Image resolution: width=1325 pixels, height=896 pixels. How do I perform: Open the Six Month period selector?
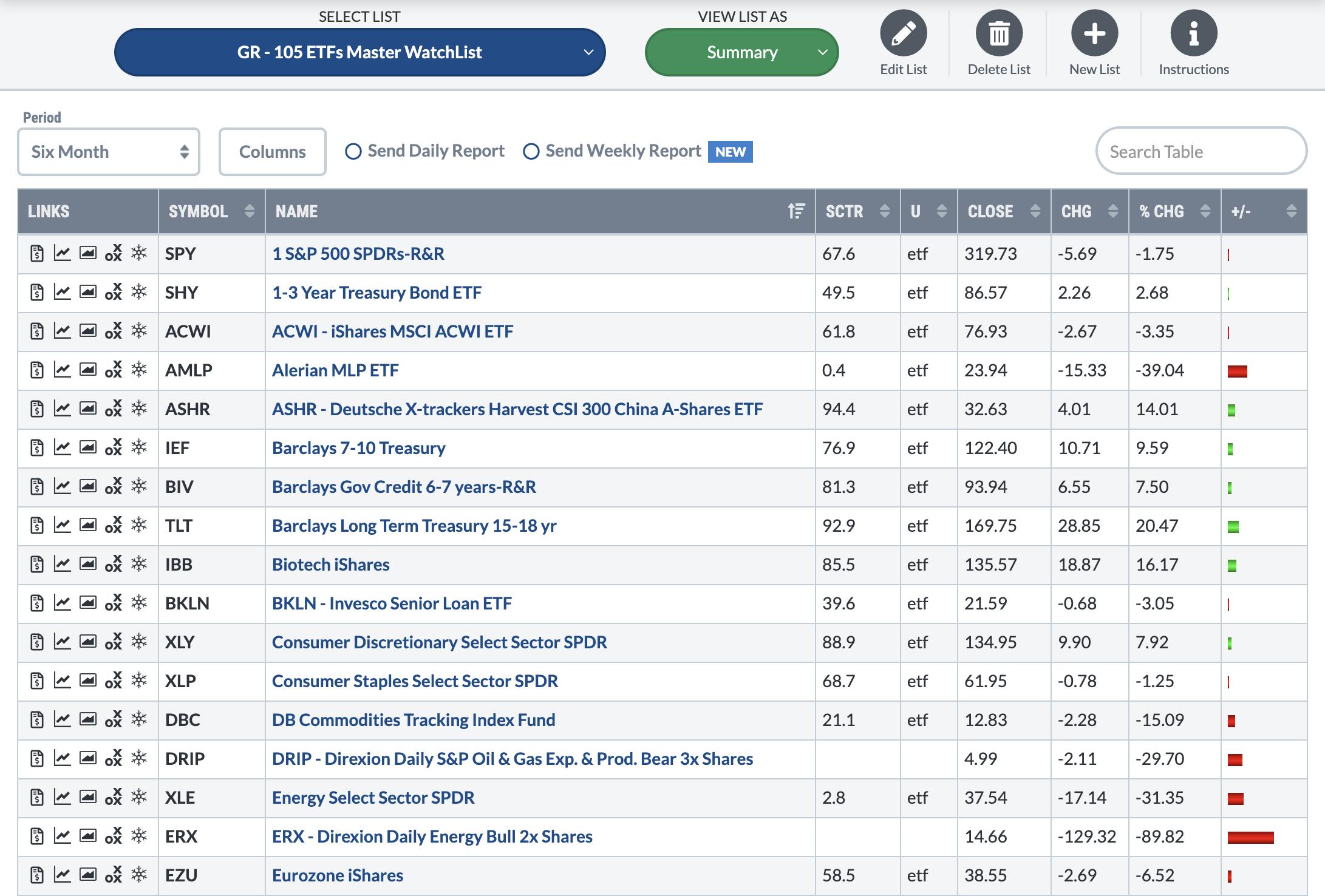[109, 152]
